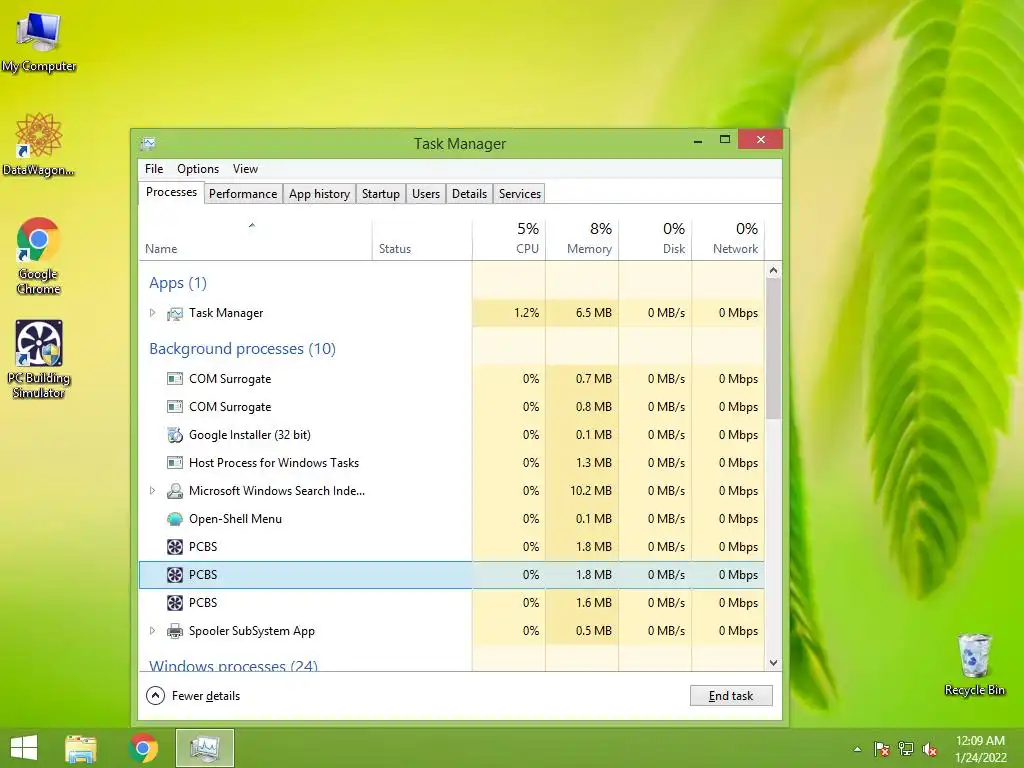The height and width of the screenshot is (768, 1024).
Task: Maximize the Task Manager window
Action: pos(724,140)
